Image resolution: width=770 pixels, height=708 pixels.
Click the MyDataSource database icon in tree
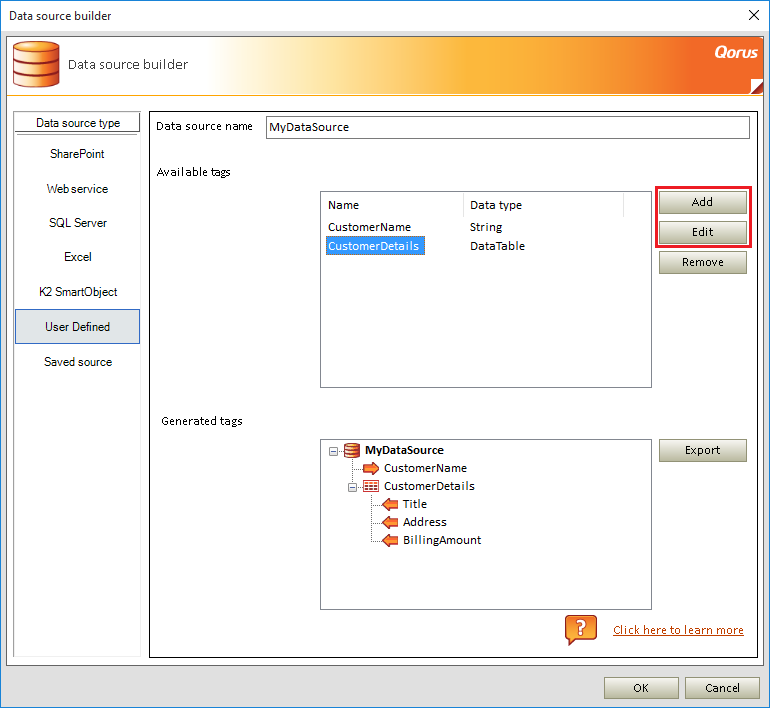(352, 450)
